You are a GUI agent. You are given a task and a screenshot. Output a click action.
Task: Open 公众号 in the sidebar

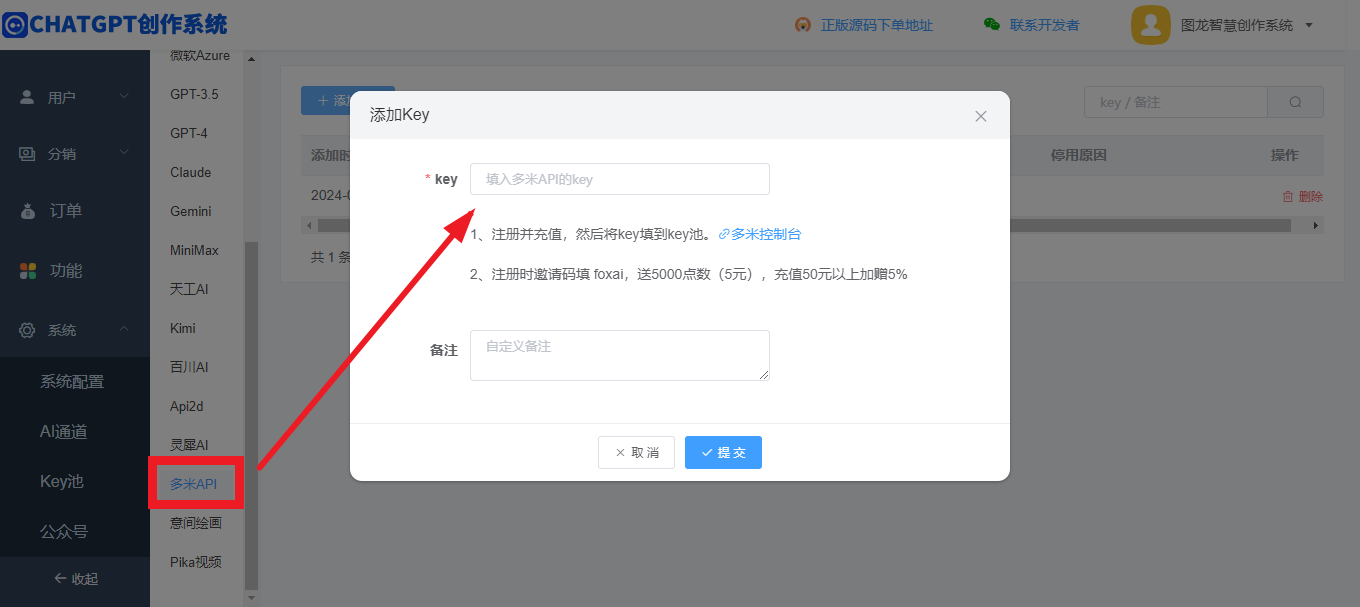click(63, 532)
